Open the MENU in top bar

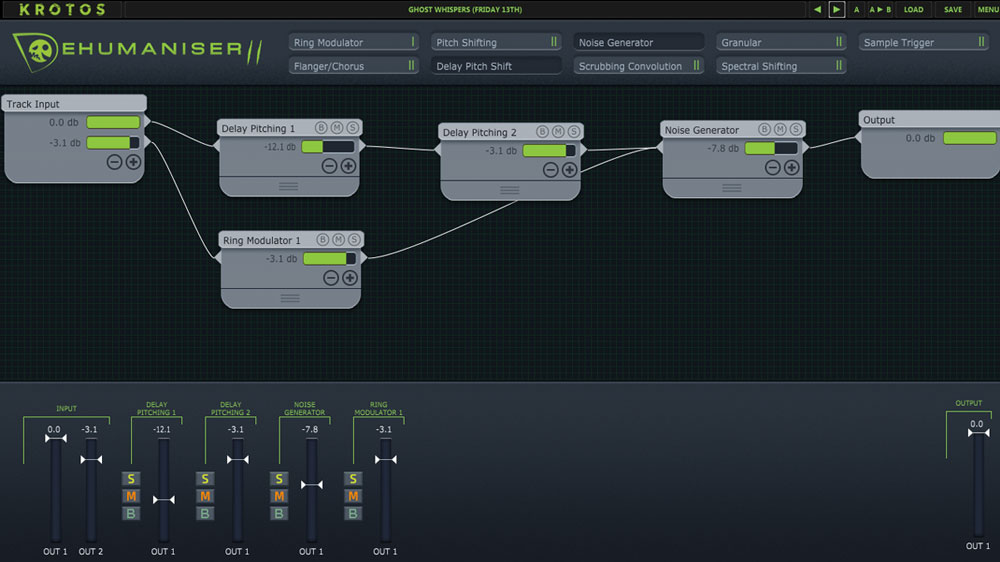tap(988, 10)
